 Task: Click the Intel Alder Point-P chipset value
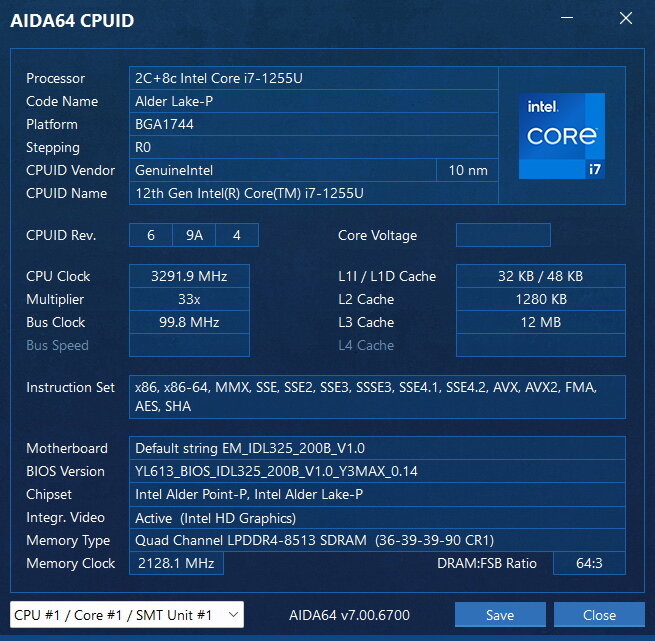[377, 494]
